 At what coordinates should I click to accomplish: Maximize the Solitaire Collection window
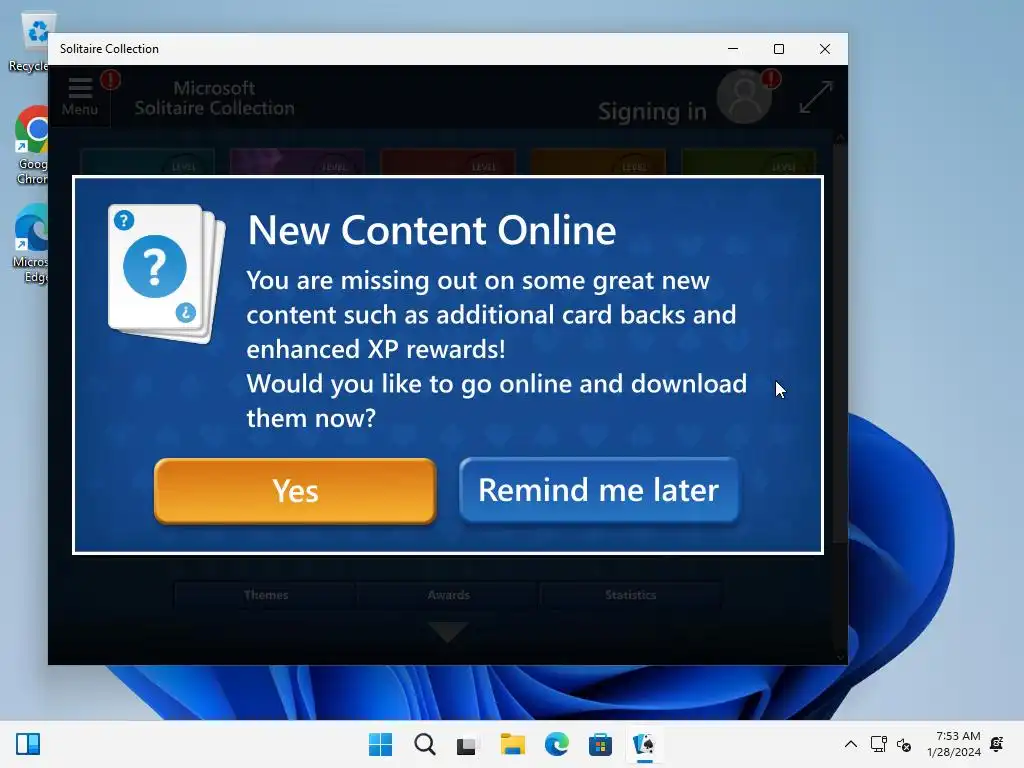[x=778, y=49]
